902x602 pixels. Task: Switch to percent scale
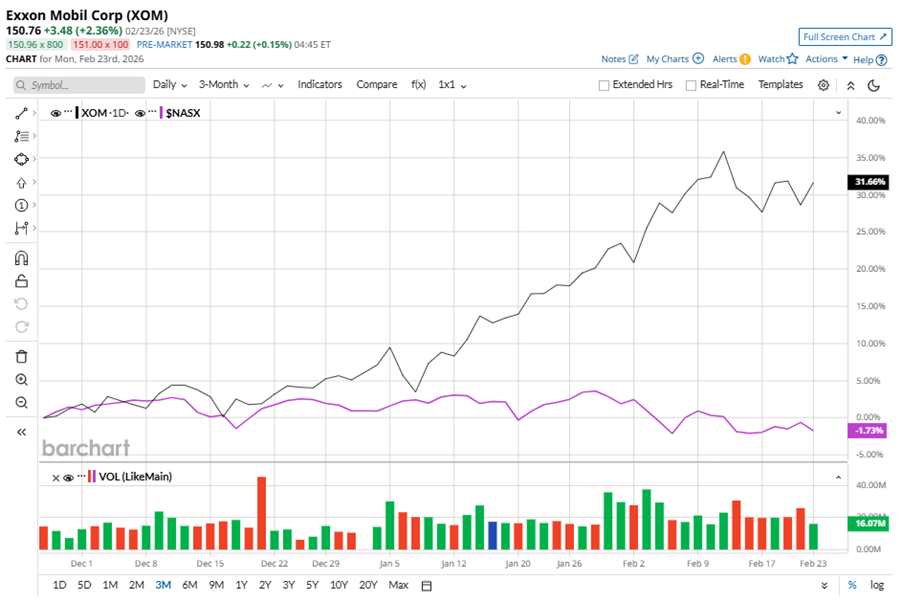point(852,585)
